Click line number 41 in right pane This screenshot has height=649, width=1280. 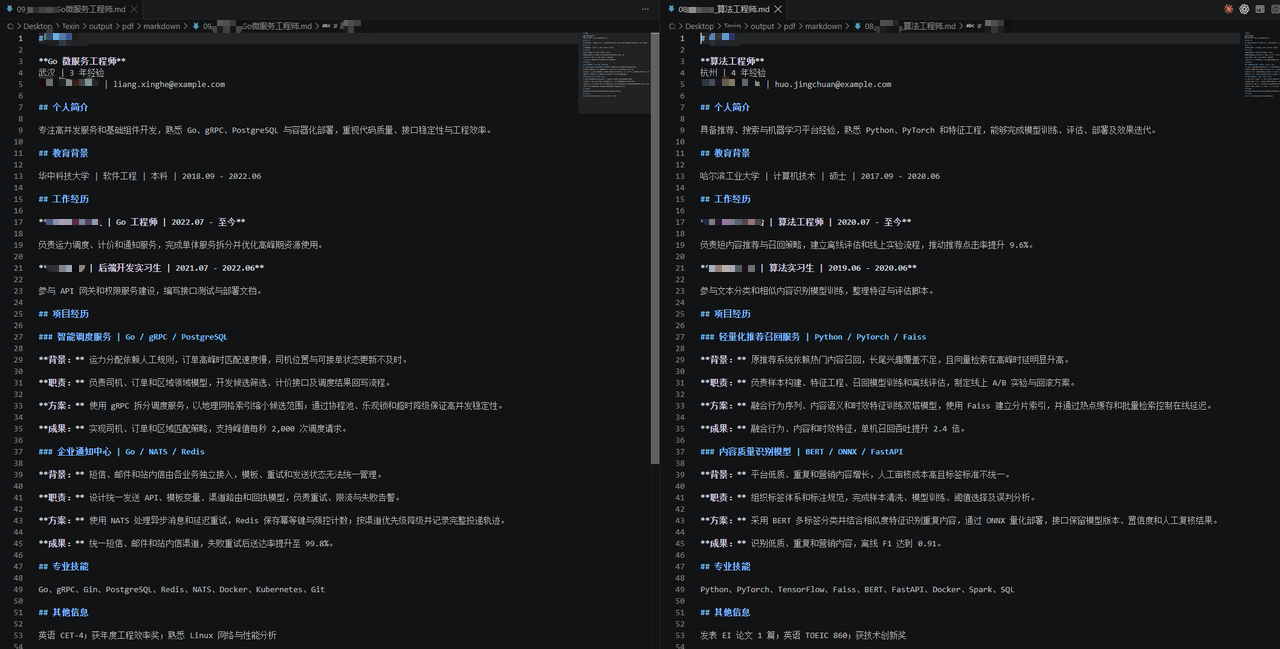681,498
